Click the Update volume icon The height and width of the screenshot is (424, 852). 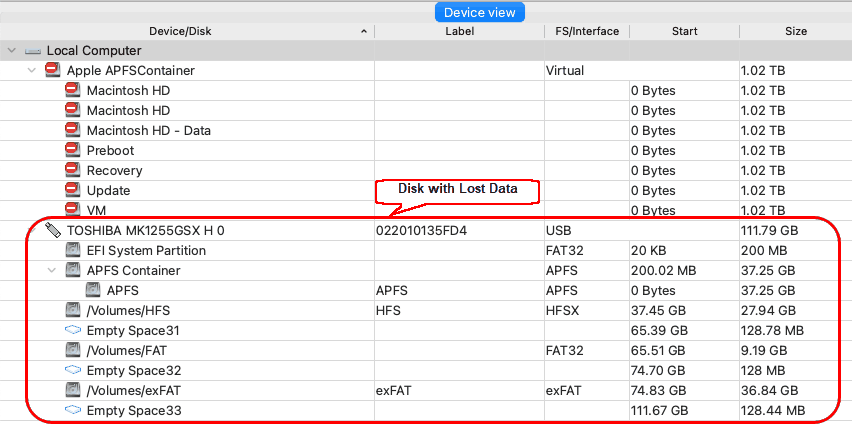(72, 190)
